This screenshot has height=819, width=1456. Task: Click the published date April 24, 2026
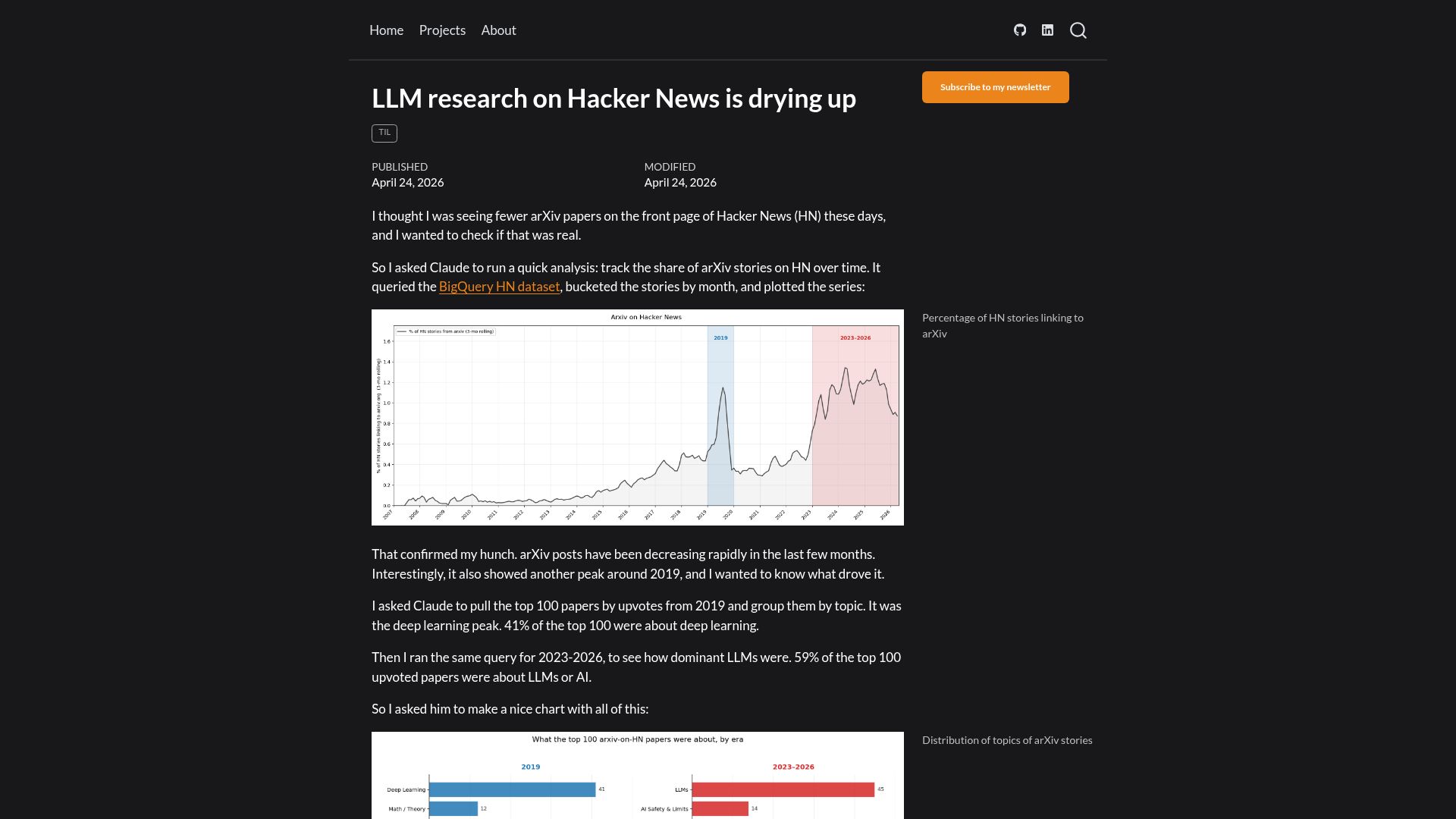pos(408,183)
